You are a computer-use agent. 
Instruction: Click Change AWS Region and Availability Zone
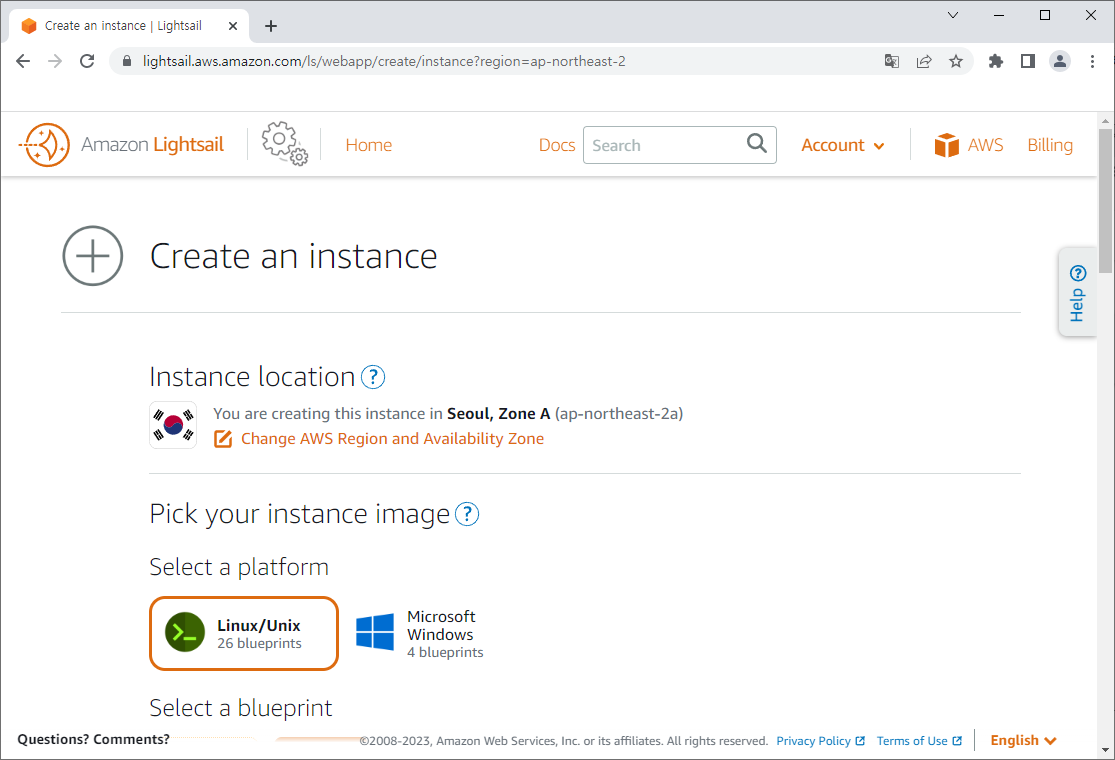click(x=392, y=439)
